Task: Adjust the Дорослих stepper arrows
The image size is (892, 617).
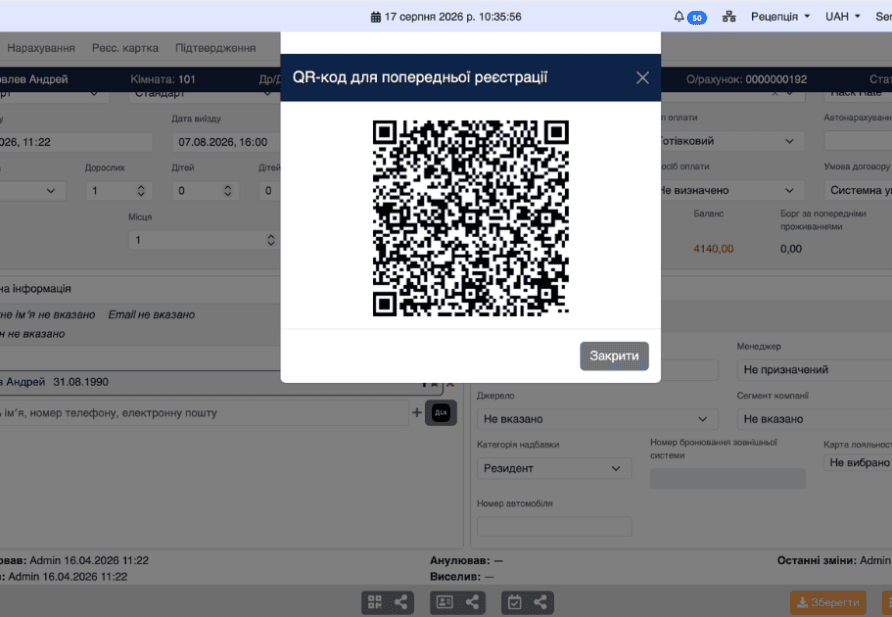Action: (x=141, y=191)
